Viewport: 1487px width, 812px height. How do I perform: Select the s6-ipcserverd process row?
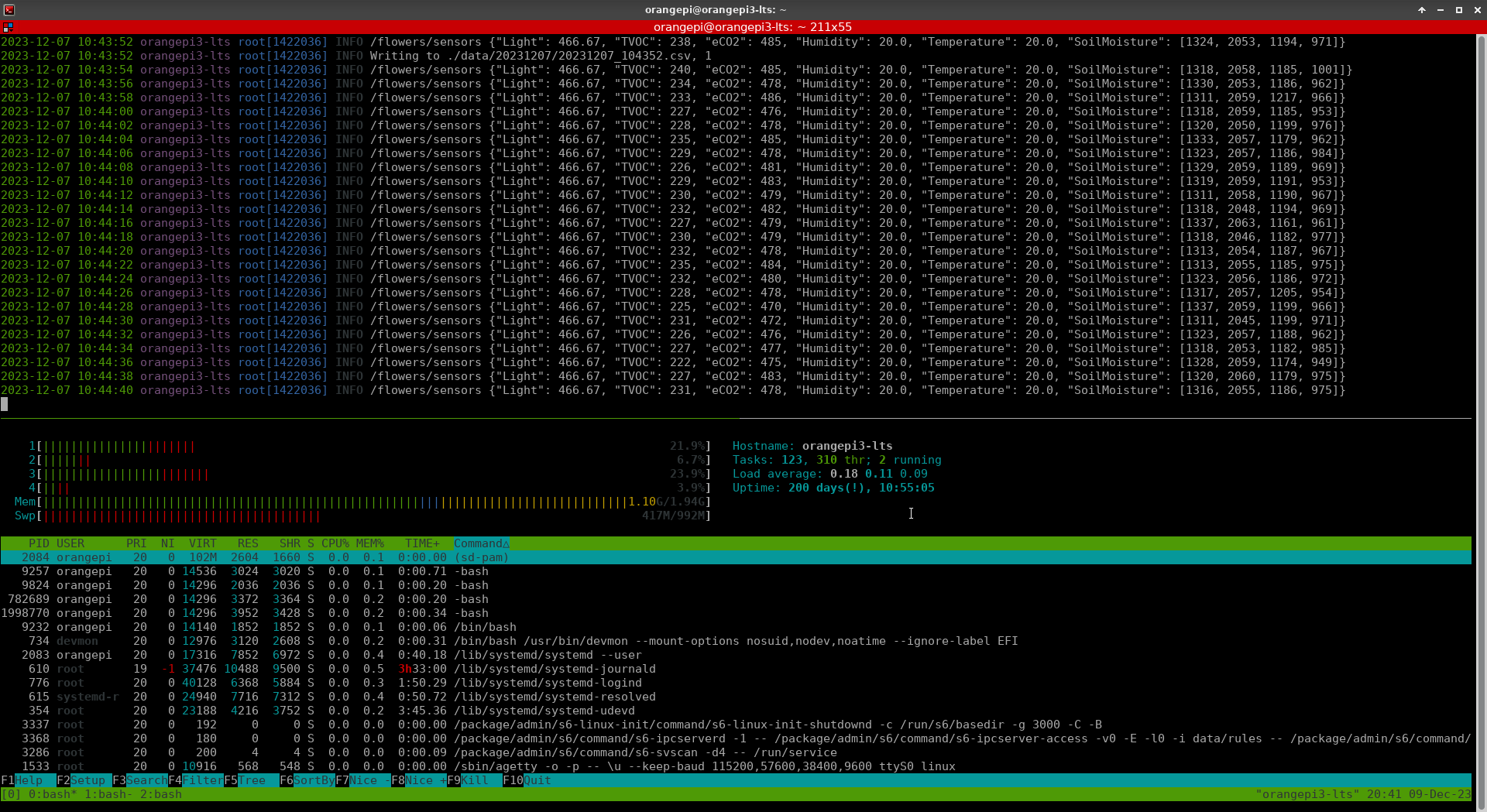tap(736, 738)
